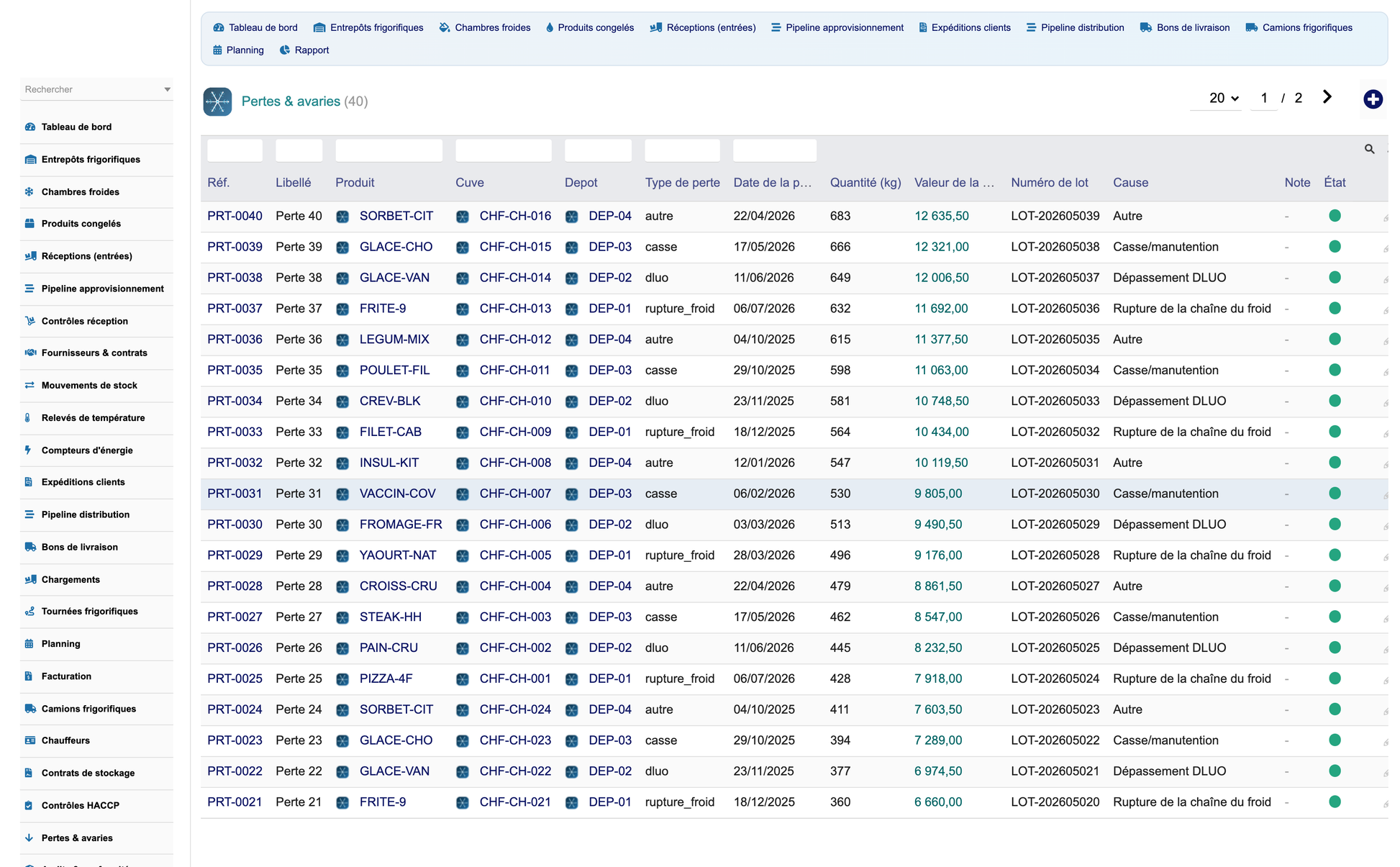The height and width of the screenshot is (867, 1400).
Task: Click the blue plus add-record button
Action: point(1373,99)
